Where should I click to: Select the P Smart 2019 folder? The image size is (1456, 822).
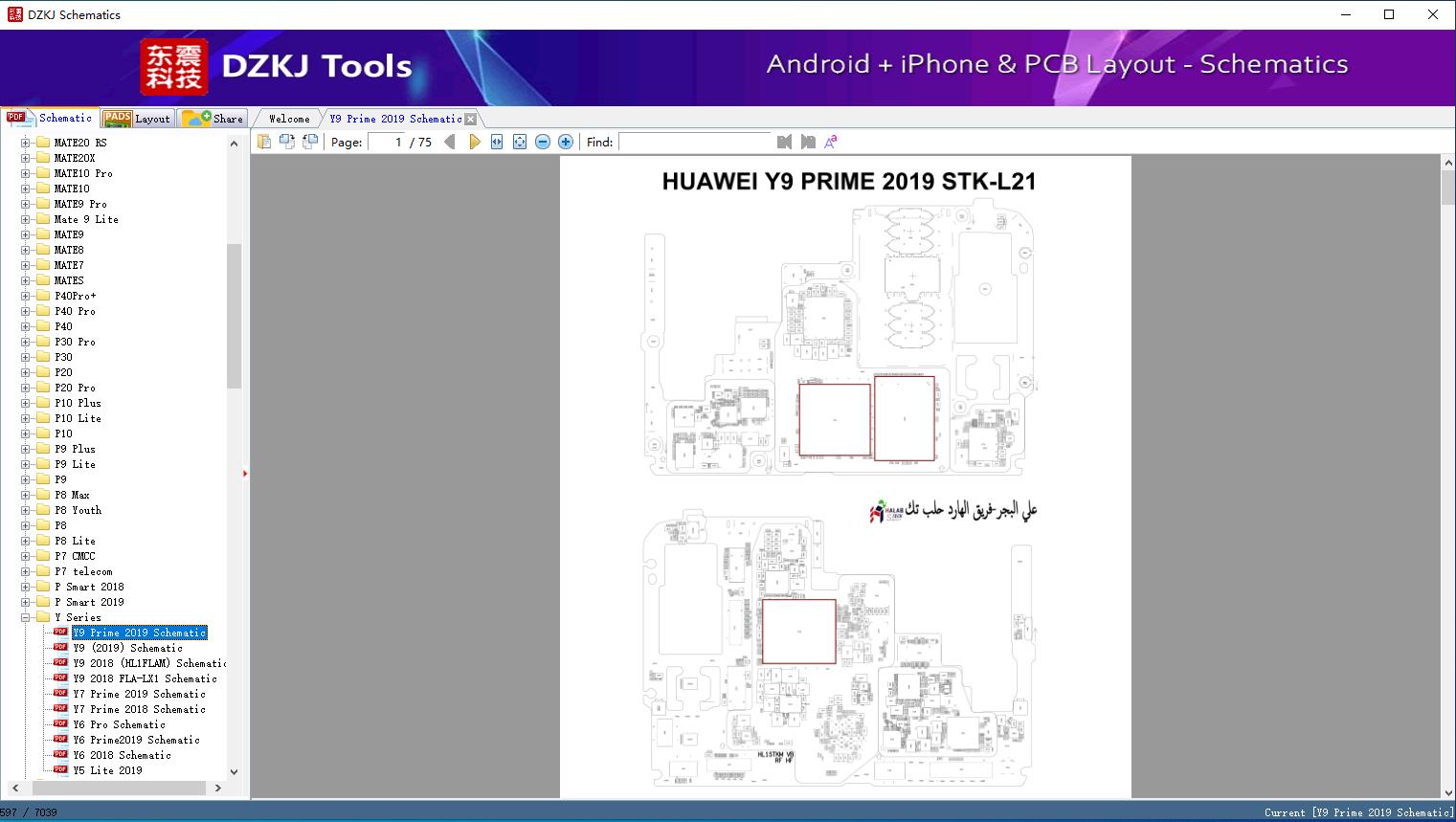pos(89,602)
